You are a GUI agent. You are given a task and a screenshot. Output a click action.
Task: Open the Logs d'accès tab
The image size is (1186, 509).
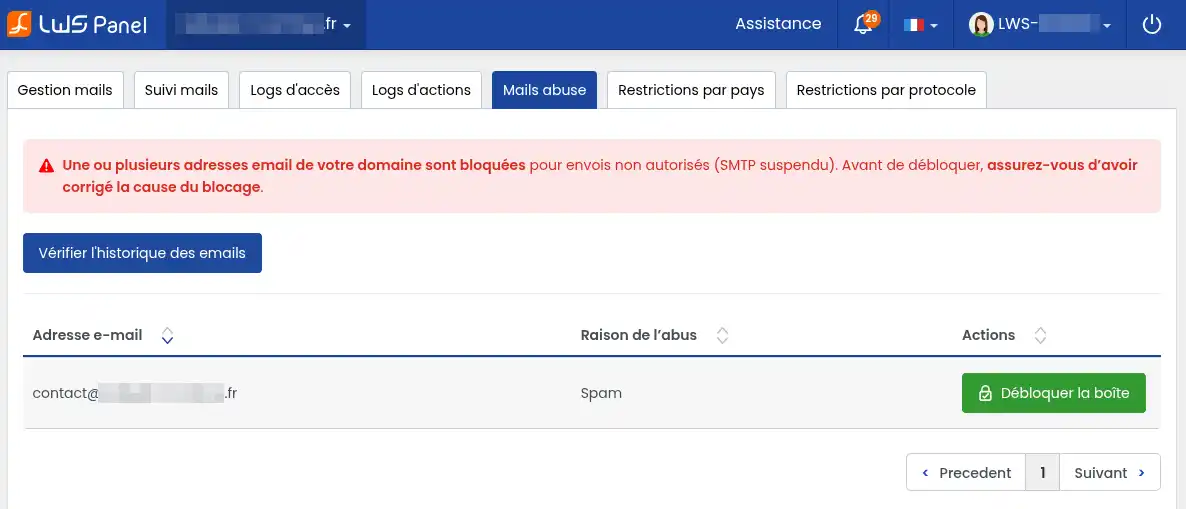295,90
